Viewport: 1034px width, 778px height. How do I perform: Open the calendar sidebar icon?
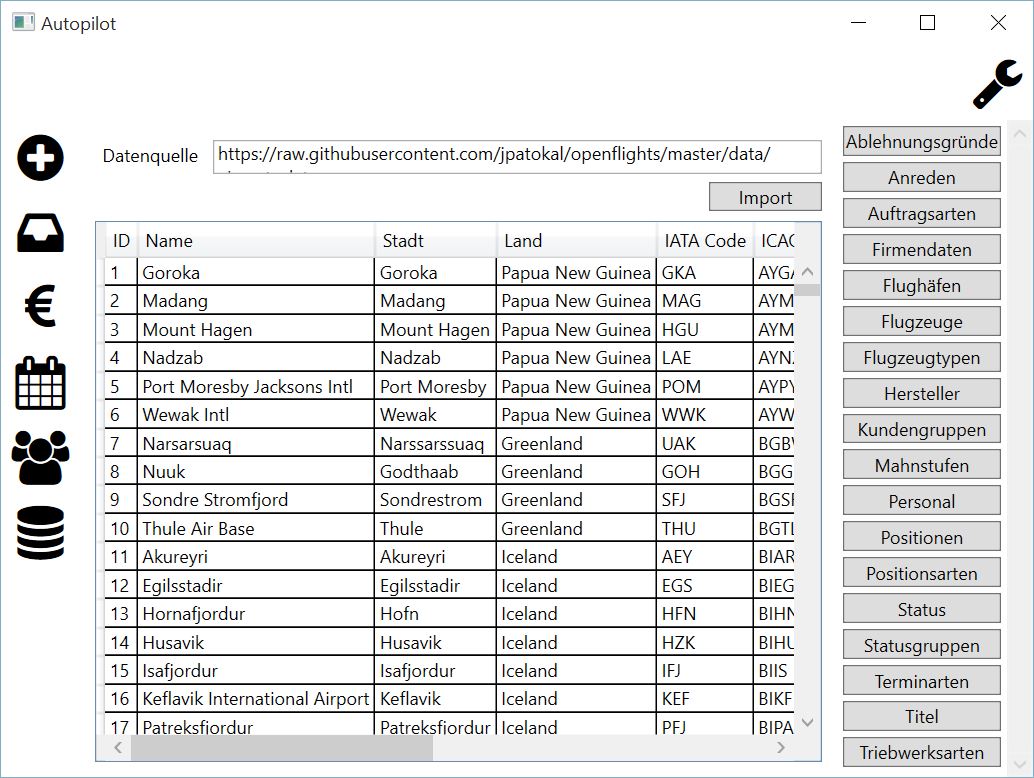[40, 383]
